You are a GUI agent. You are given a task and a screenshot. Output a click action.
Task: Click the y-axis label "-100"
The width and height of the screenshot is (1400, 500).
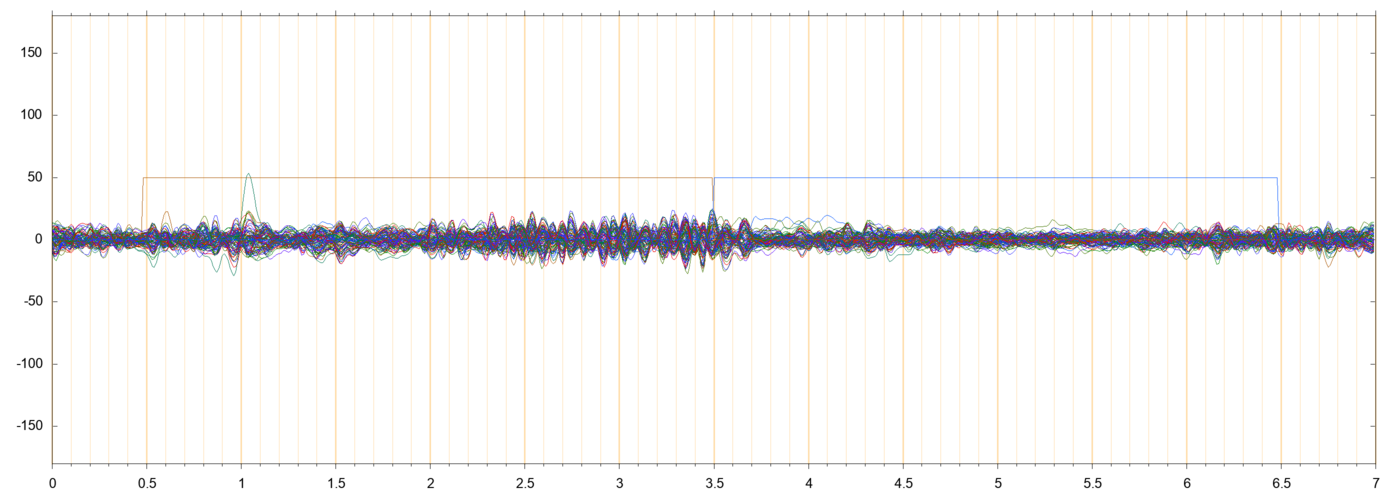tap(31, 363)
